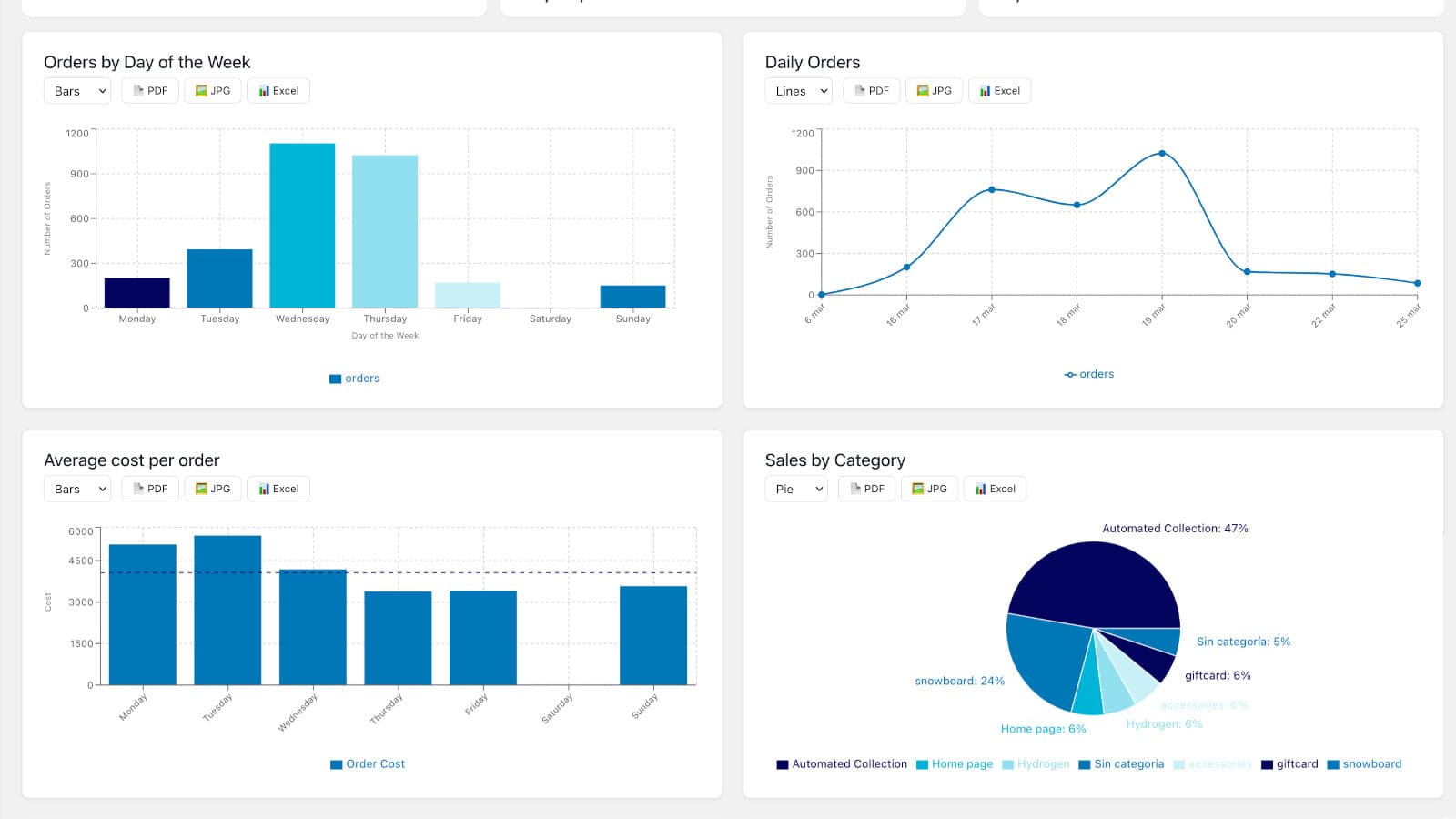Toggle snowboard legend item
Viewport: 1456px width, 819px height.
click(1364, 764)
